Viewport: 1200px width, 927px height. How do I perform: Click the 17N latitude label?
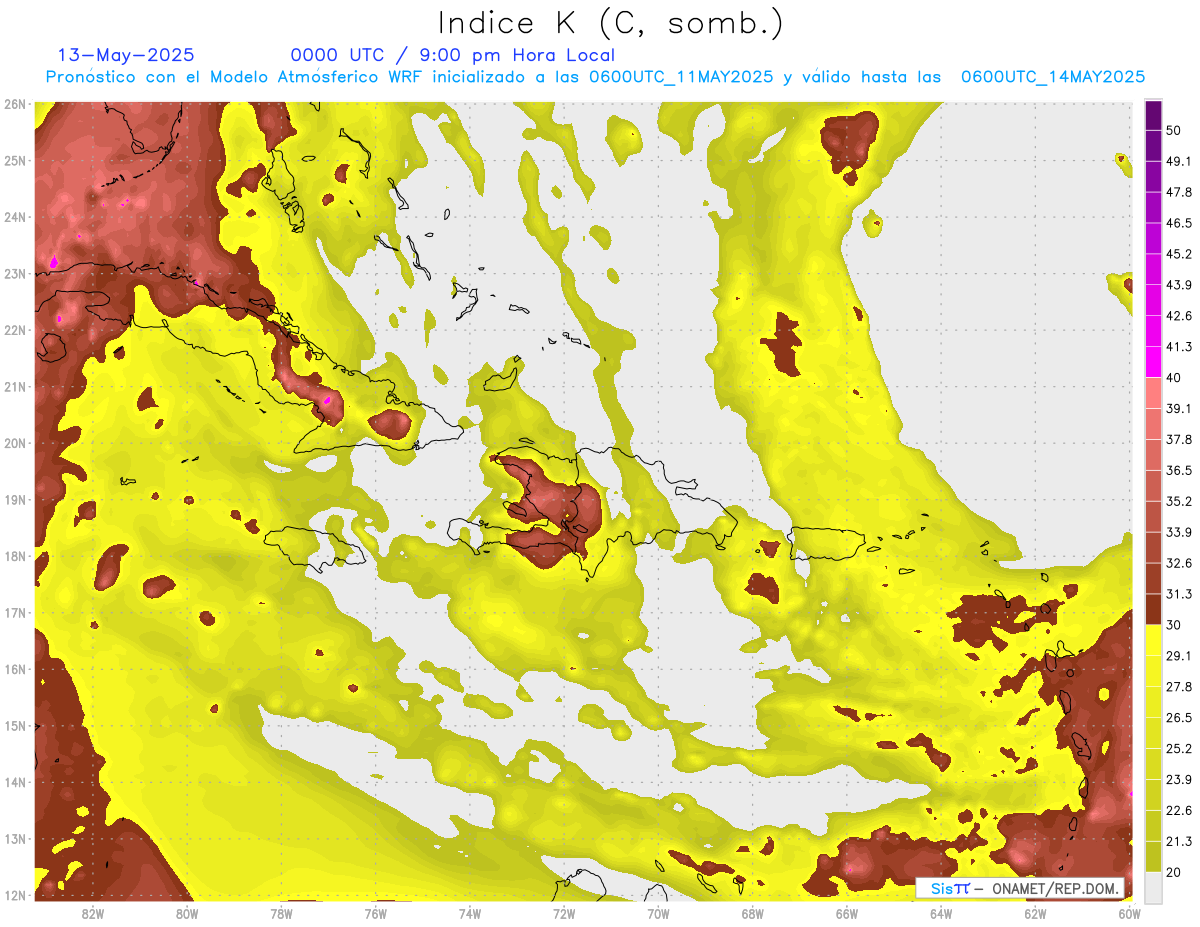point(15,613)
